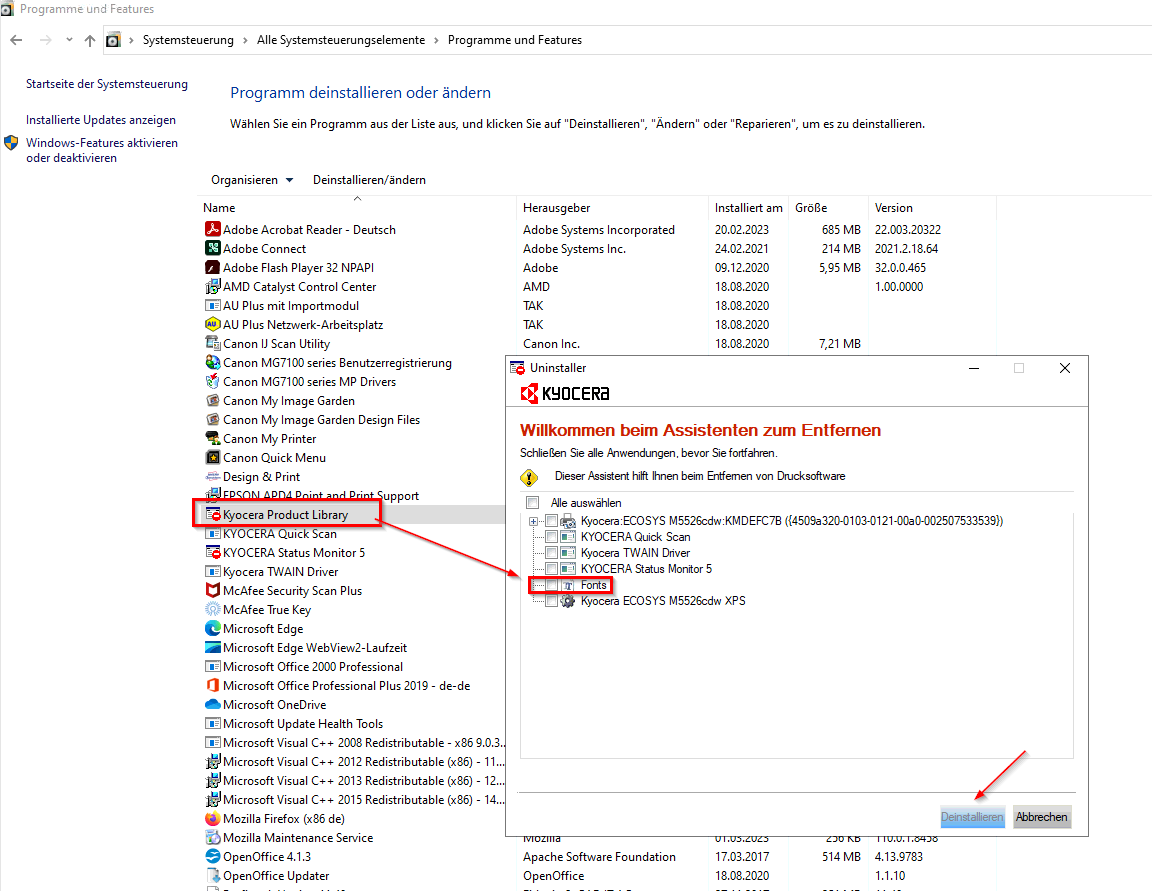Click the Kyocera ECOSYS M5526cdw XPS gear icon

click(x=568, y=601)
